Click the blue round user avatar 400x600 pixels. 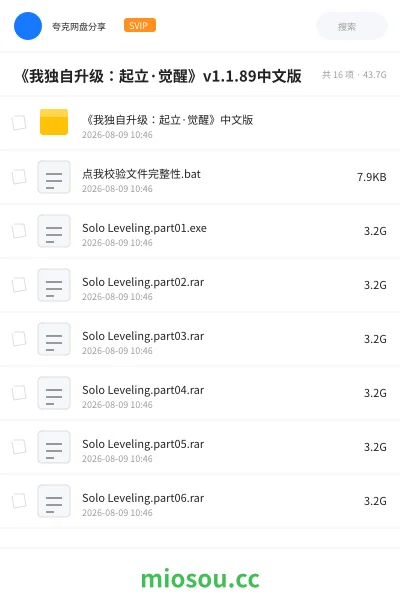[x=28, y=26]
